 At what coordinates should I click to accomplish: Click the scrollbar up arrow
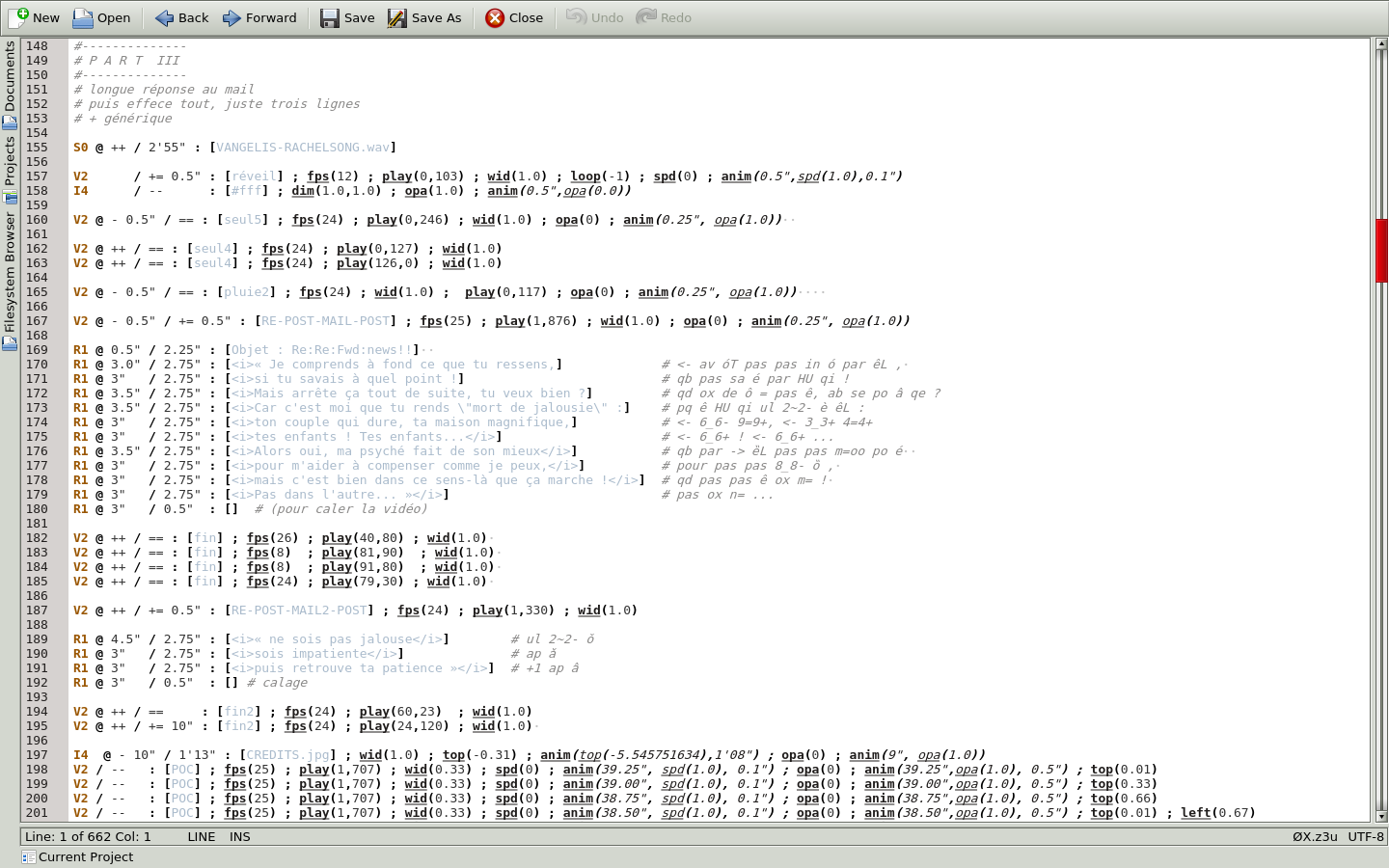tap(1381, 44)
